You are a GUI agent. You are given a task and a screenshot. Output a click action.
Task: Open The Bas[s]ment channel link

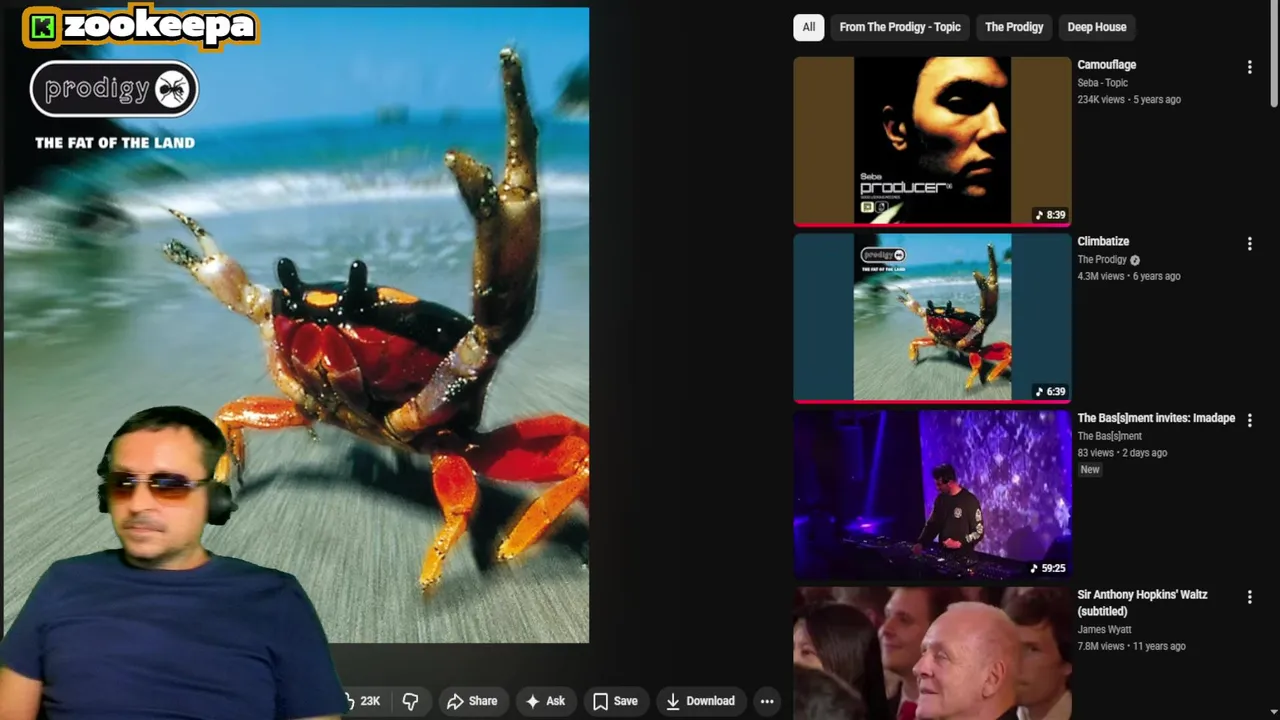click(x=1109, y=436)
